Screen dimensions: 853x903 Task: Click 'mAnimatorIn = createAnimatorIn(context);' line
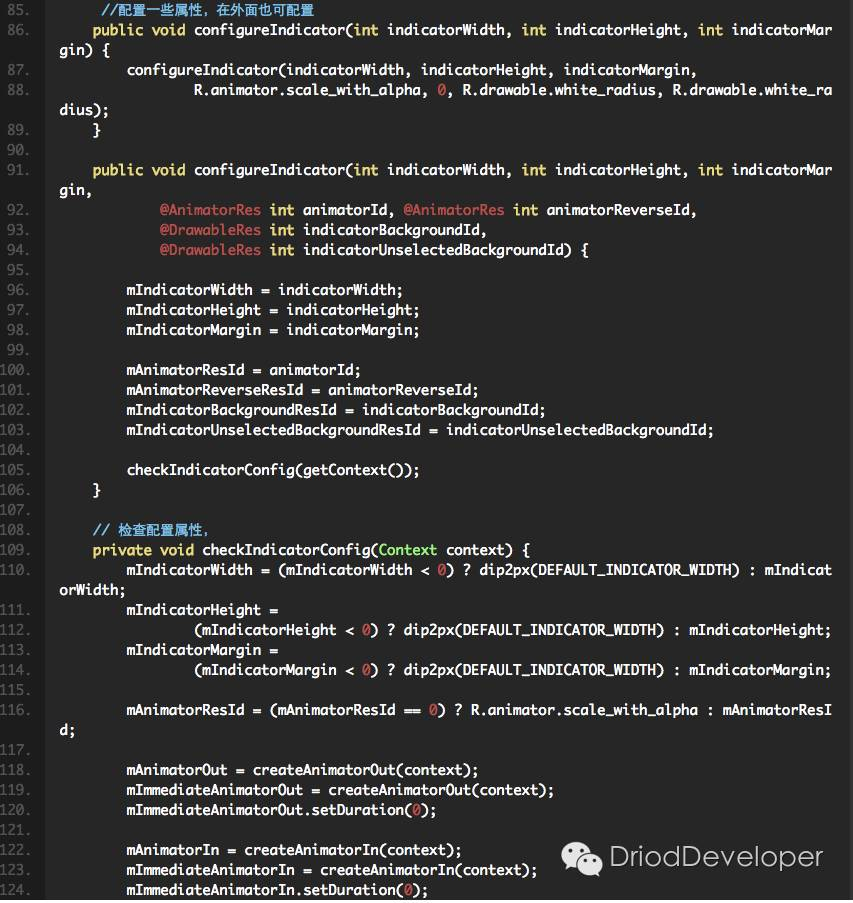point(294,850)
